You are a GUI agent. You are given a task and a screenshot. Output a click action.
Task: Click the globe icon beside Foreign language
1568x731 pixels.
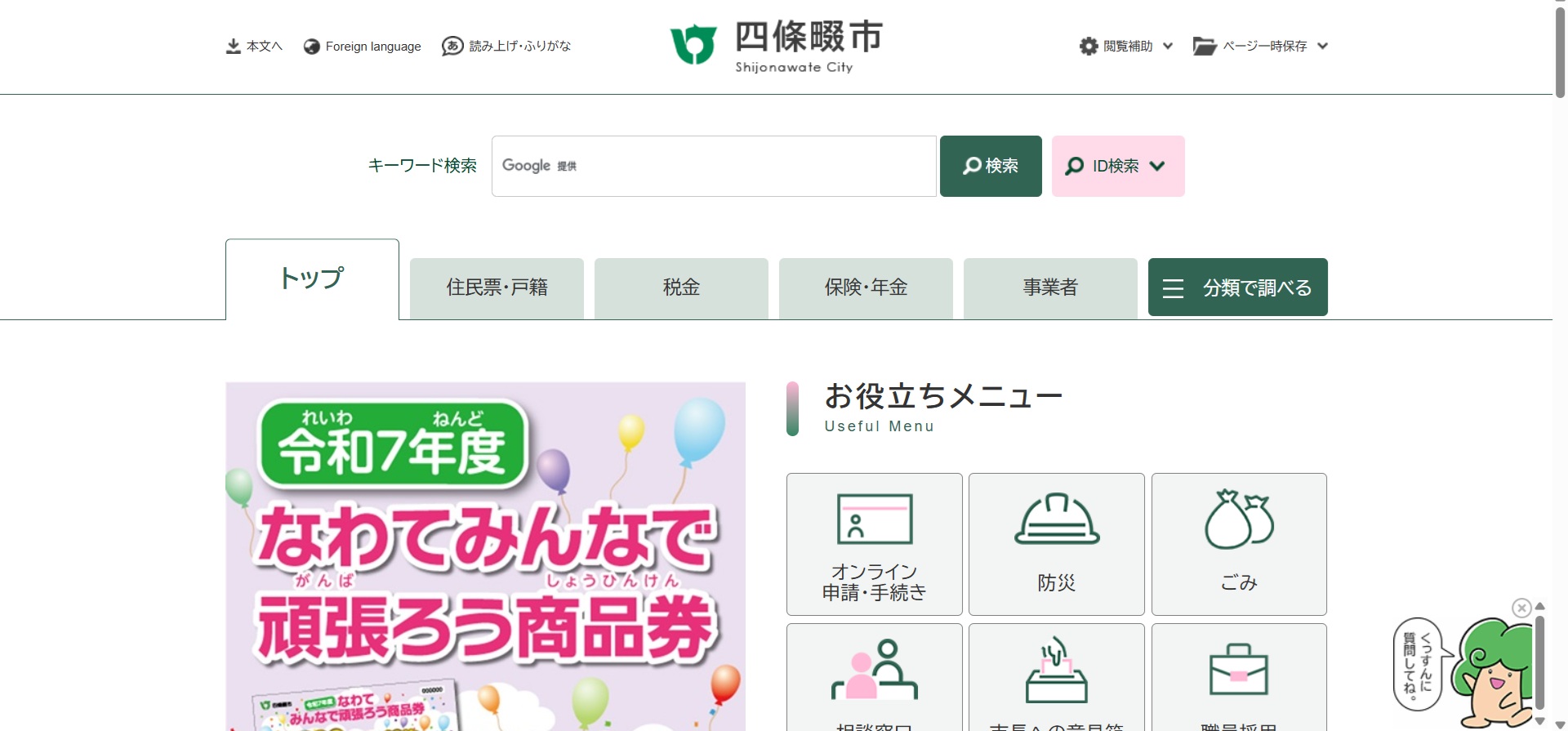[x=311, y=47]
